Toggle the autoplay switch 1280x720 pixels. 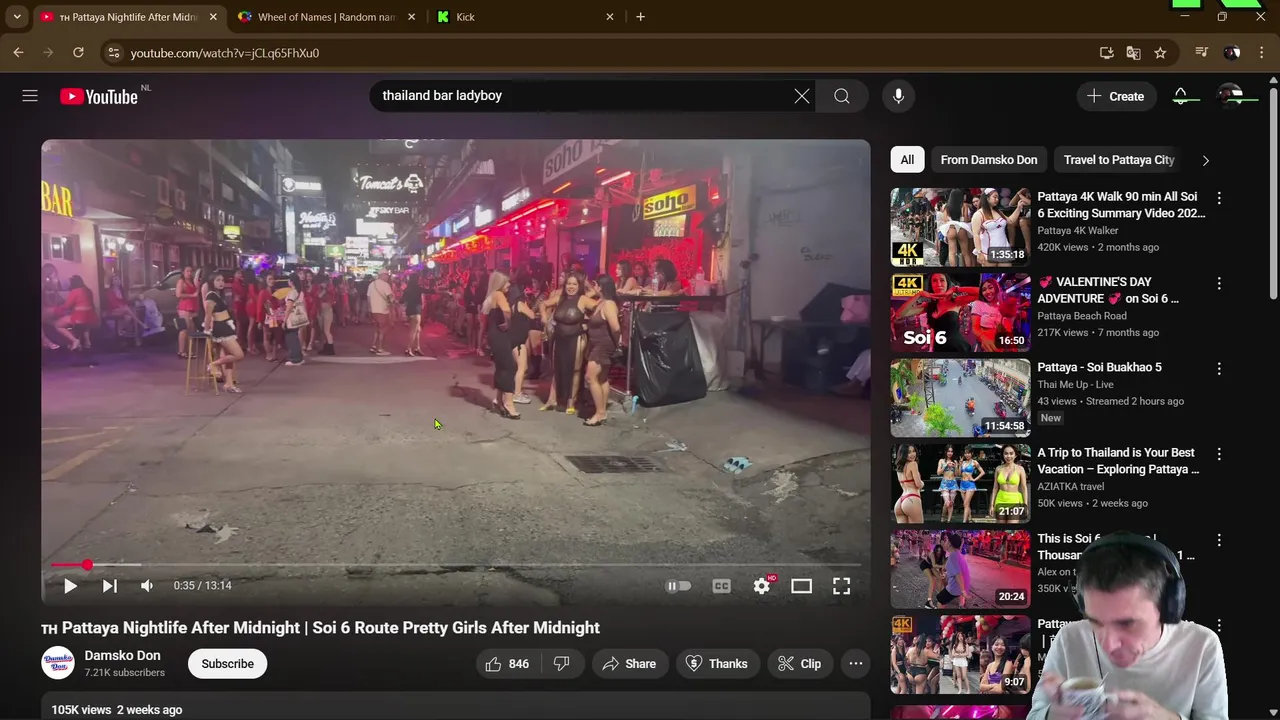pyautogui.click(x=678, y=586)
